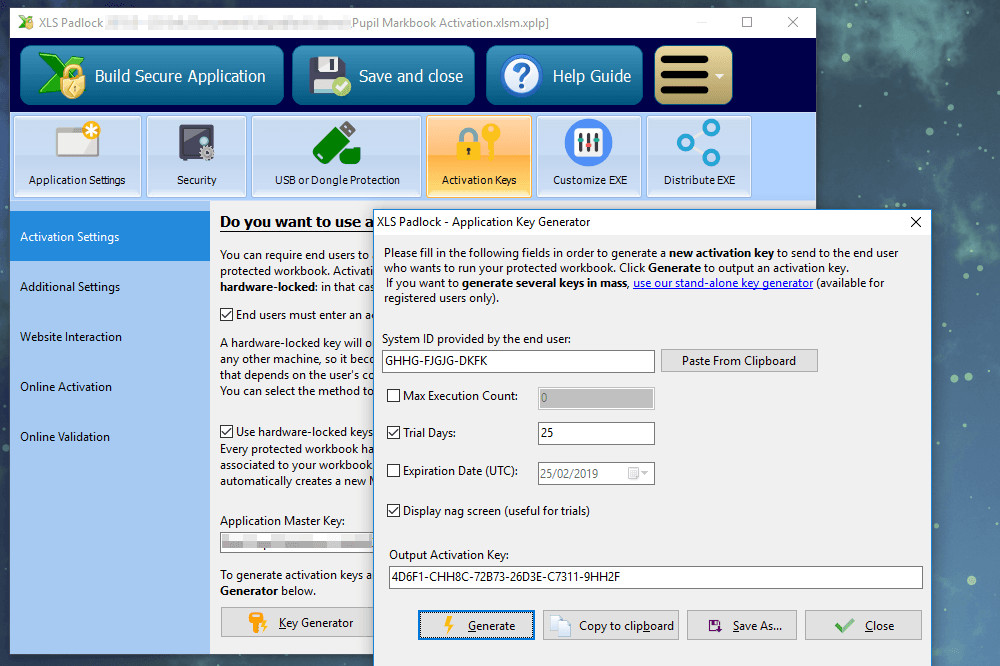Select Additional Settings in the sidebar
This screenshot has width=1000, height=666.
click(110, 287)
